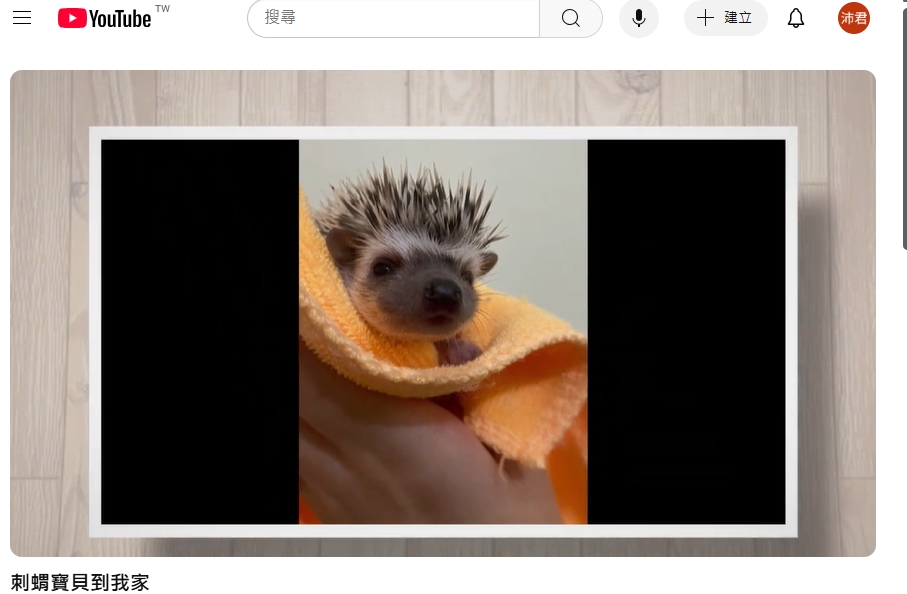Focus the 搜尋 search field
This screenshot has width=907, height=594.
tap(394, 18)
